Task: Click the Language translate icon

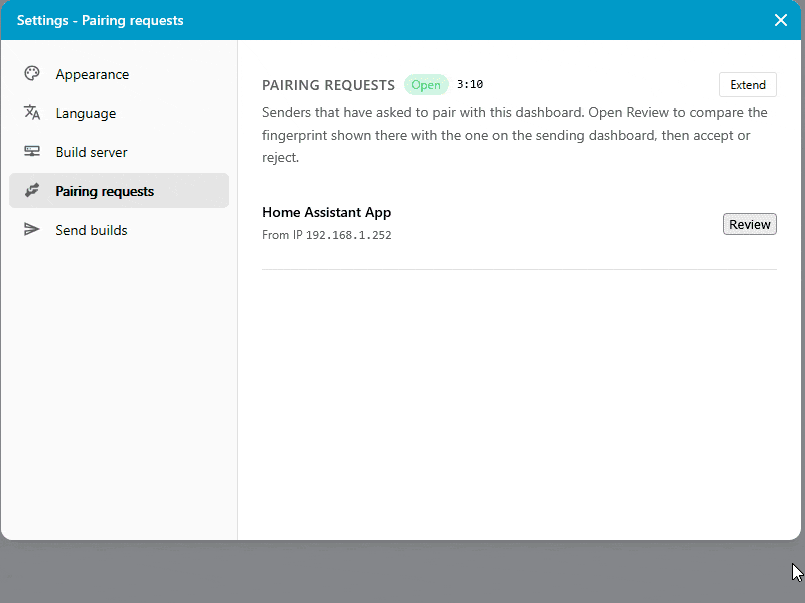Action: click(x=32, y=112)
